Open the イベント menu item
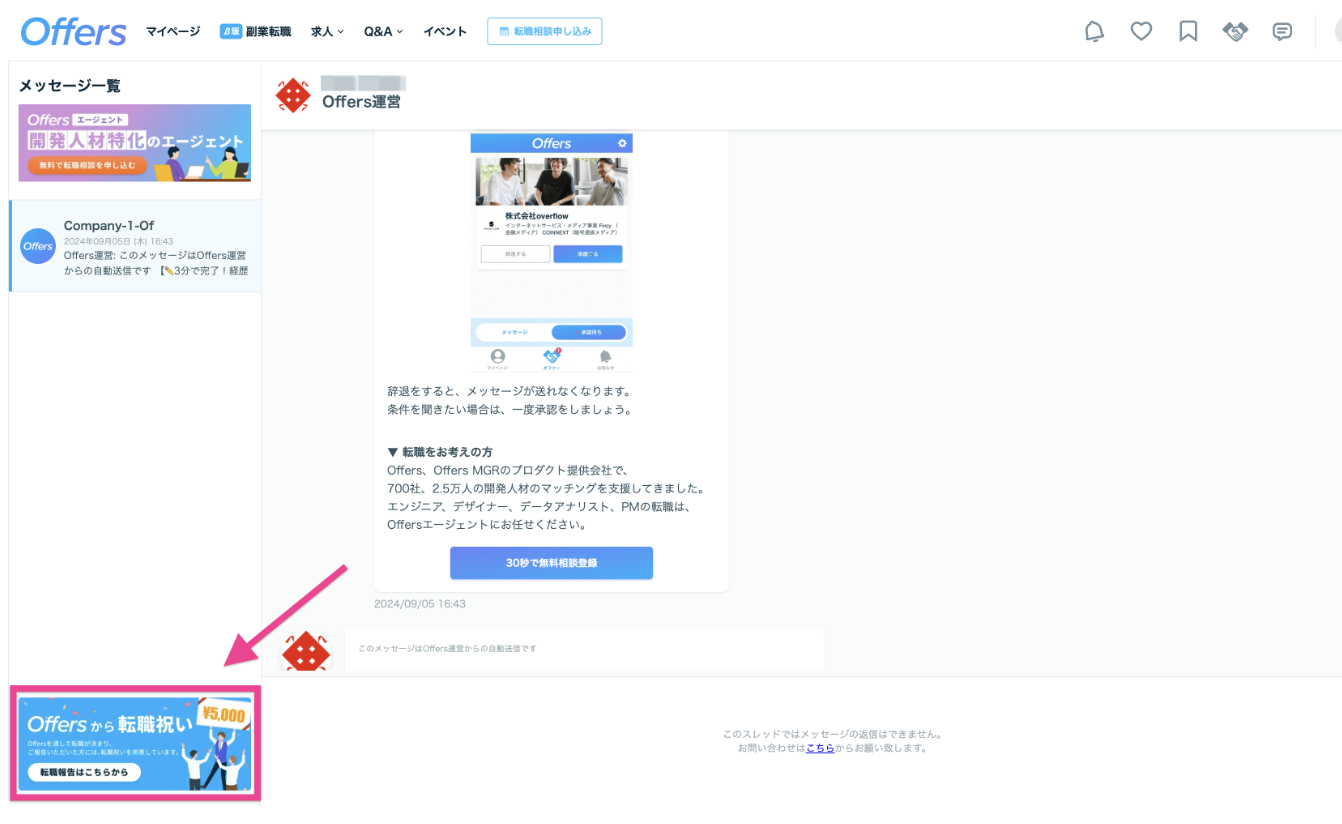The width and height of the screenshot is (1342, 824). [445, 32]
